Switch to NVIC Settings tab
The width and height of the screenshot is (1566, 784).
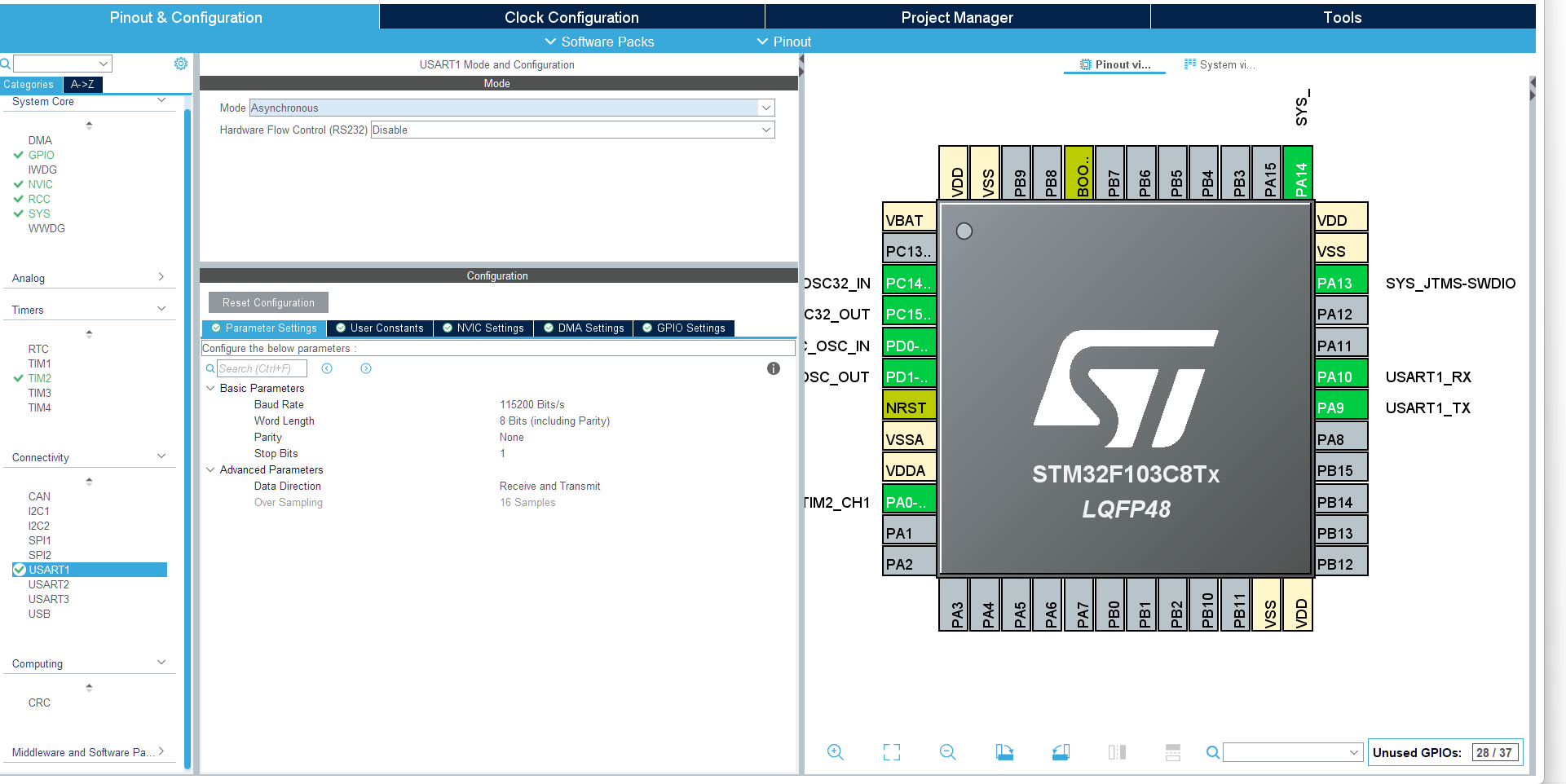pos(483,328)
